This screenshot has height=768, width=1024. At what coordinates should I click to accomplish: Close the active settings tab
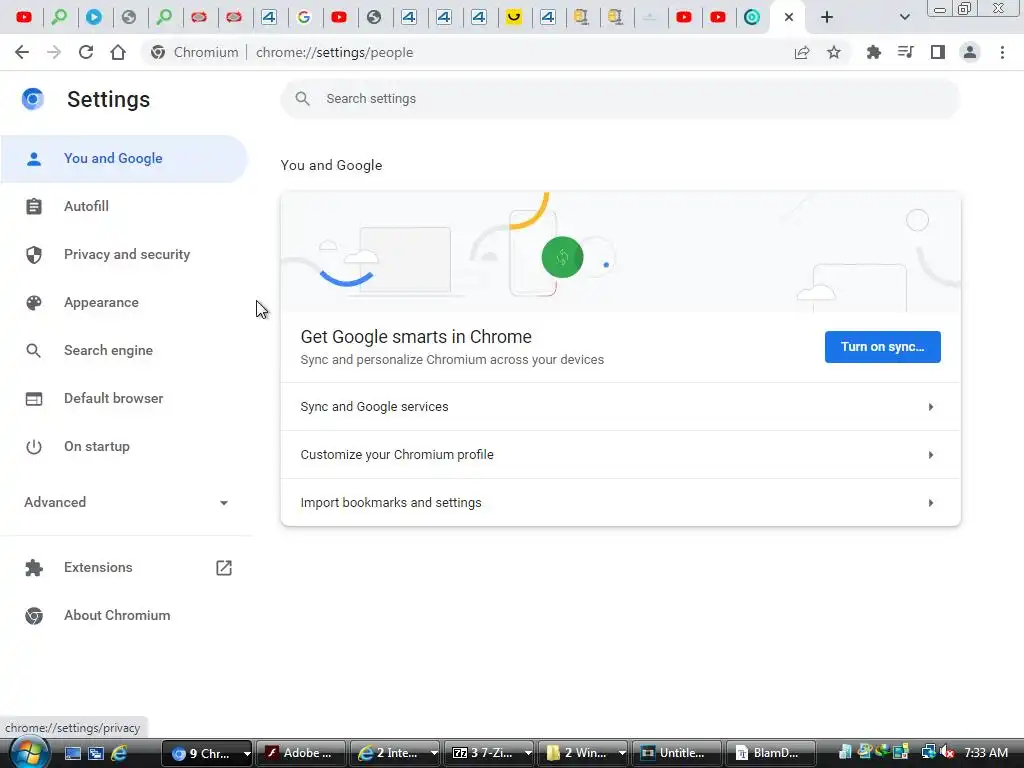point(789,17)
